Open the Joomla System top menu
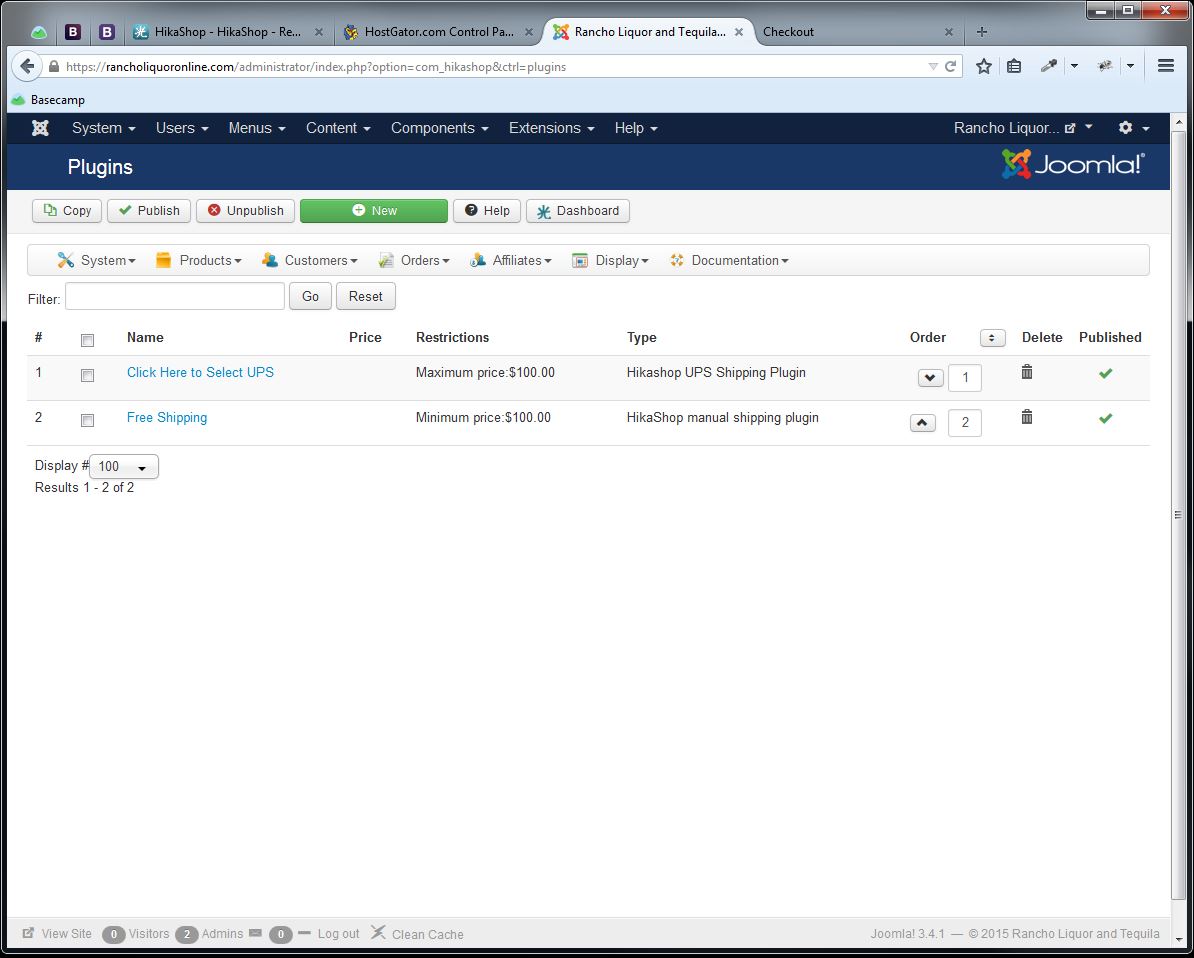The height and width of the screenshot is (958, 1194). (x=104, y=128)
